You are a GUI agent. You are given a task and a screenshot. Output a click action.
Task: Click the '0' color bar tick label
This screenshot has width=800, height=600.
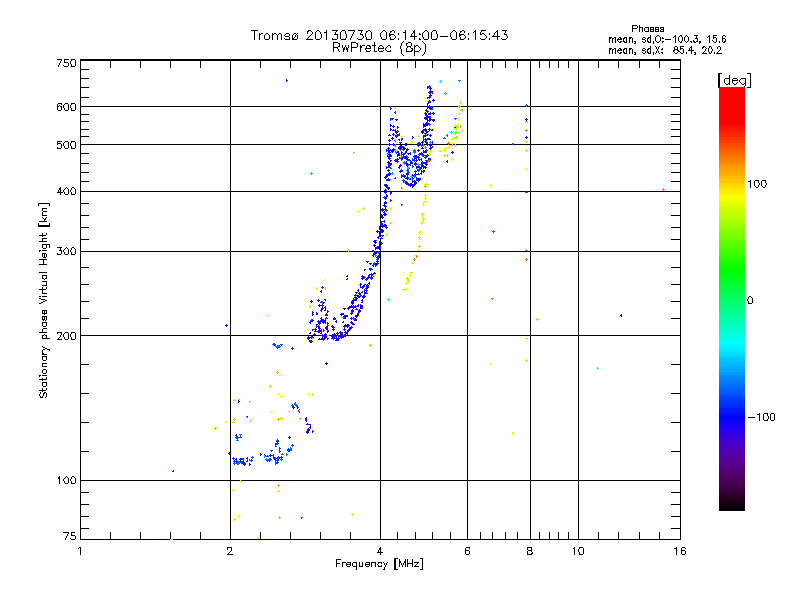(x=750, y=301)
